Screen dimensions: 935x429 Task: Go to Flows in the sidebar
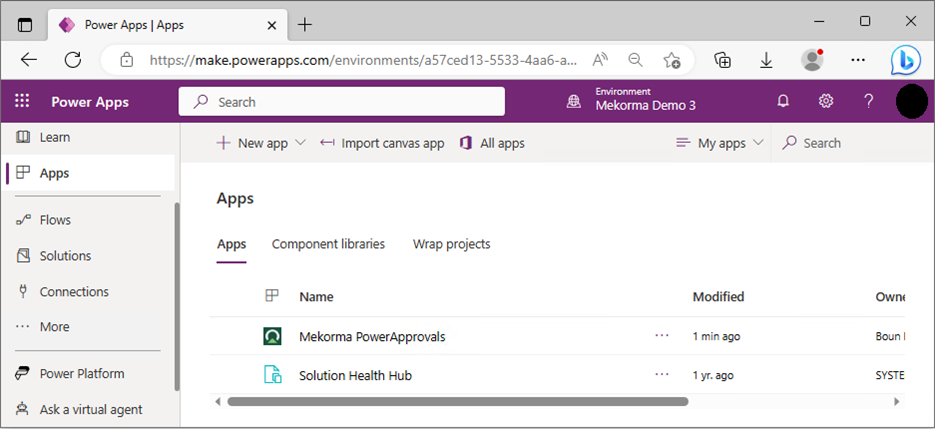point(55,220)
